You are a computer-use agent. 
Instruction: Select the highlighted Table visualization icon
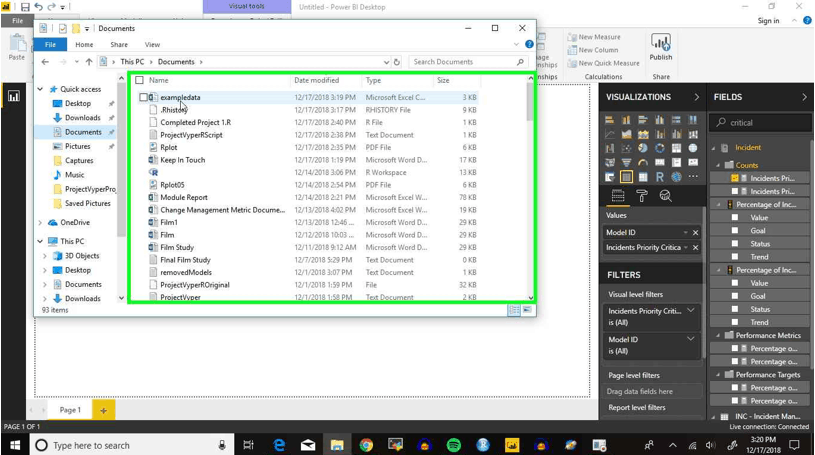[626, 177]
